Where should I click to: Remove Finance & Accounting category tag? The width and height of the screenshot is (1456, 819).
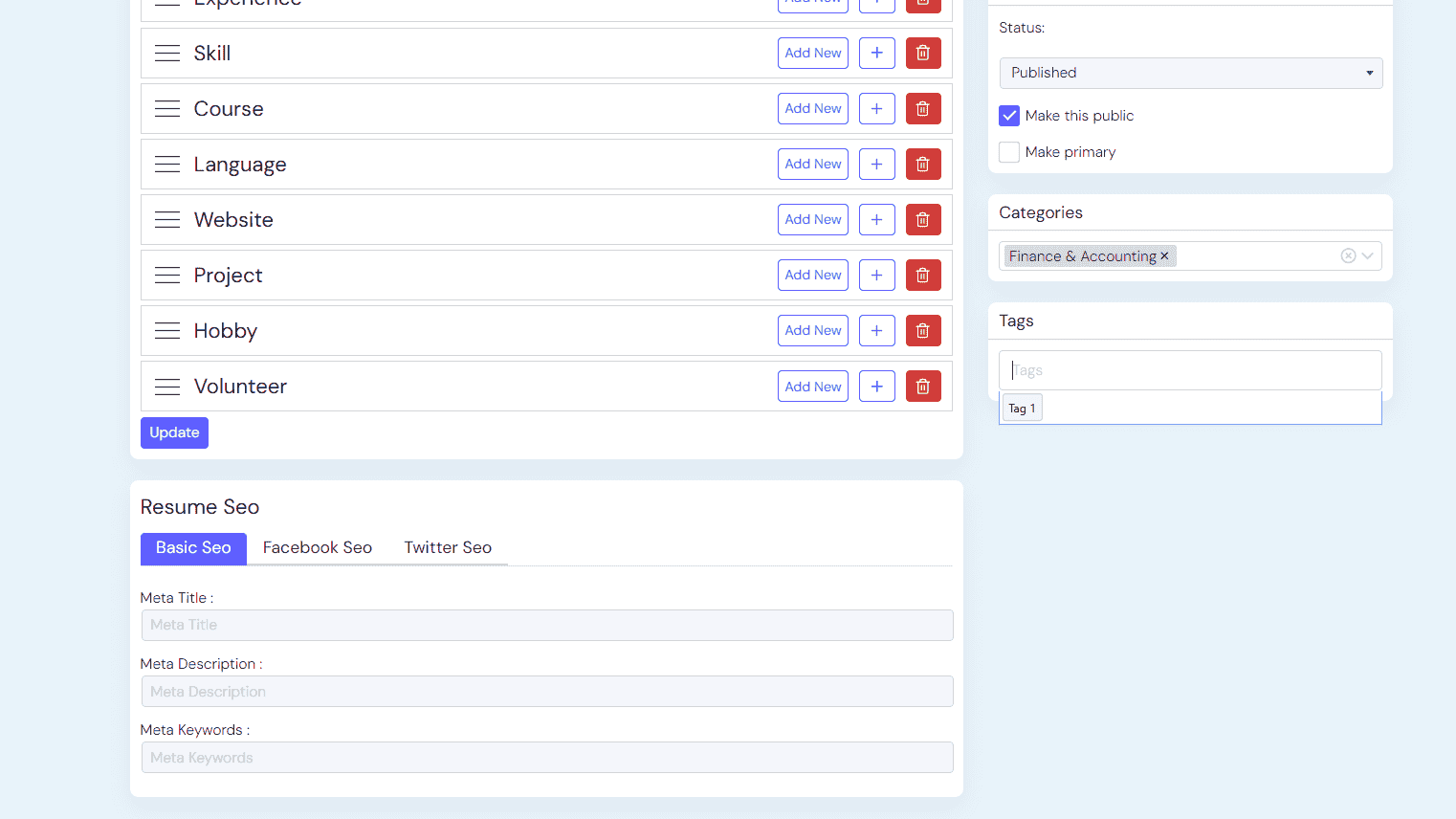pyautogui.click(x=1164, y=256)
